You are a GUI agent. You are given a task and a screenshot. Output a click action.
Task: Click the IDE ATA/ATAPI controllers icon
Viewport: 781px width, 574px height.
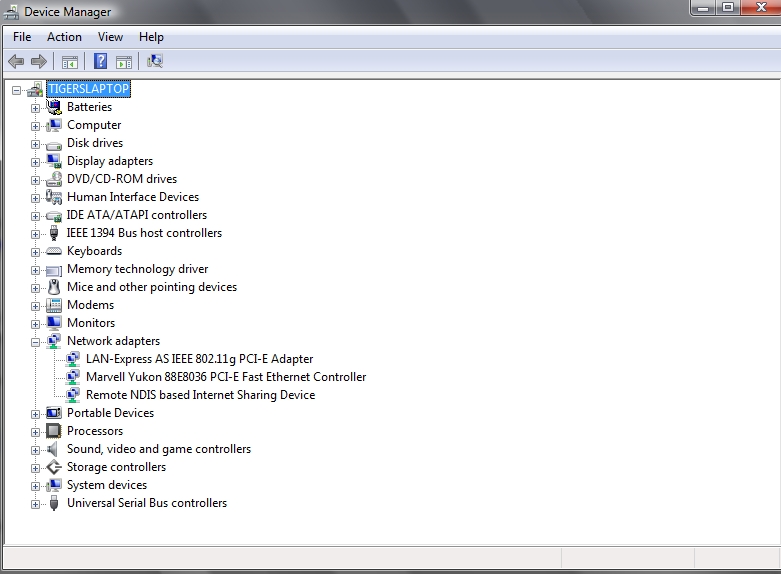54,216
